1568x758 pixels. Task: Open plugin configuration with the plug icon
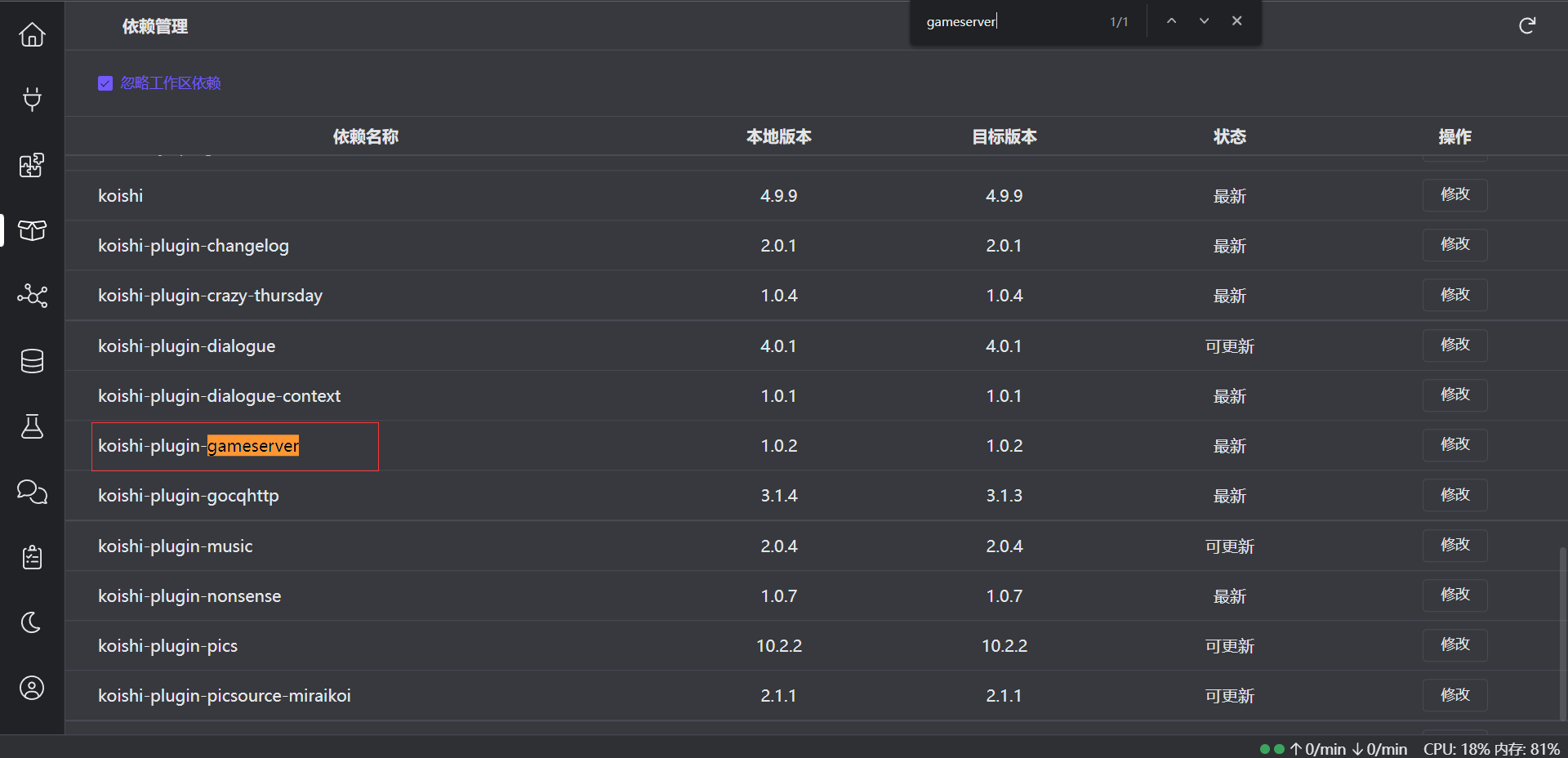pos(32,99)
